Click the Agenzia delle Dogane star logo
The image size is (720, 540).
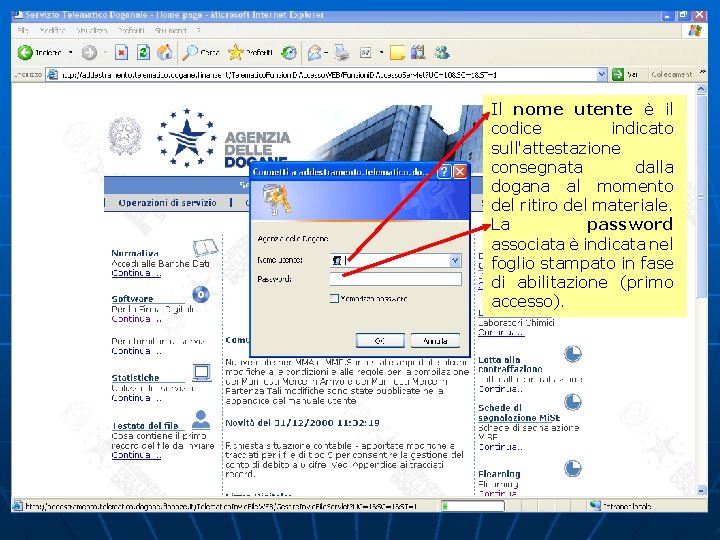[x=186, y=137]
